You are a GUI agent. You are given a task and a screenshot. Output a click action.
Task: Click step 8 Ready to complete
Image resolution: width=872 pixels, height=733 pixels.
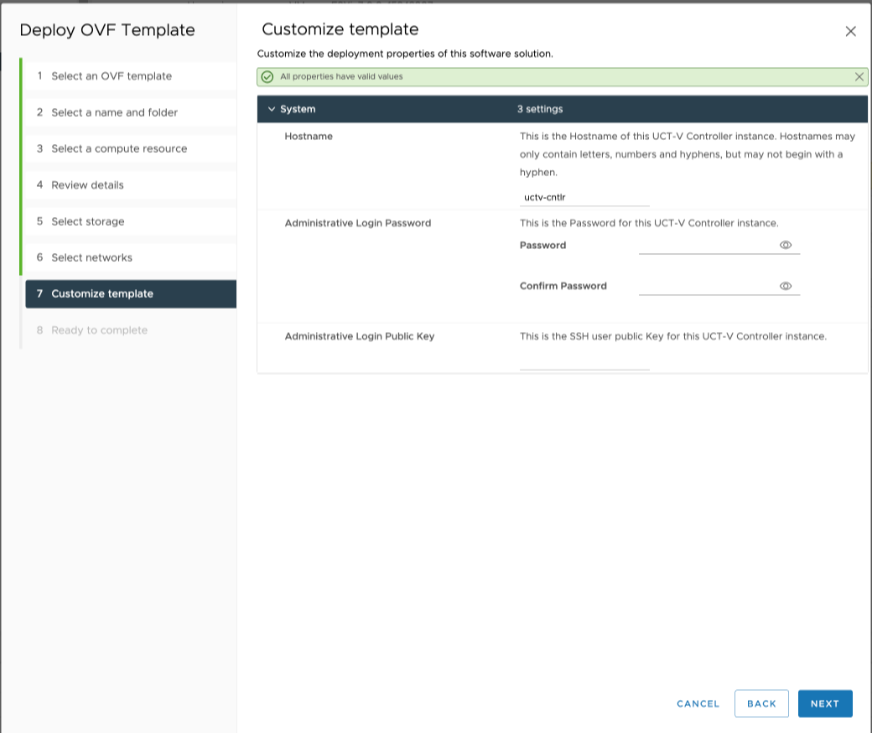[x=99, y=330]
